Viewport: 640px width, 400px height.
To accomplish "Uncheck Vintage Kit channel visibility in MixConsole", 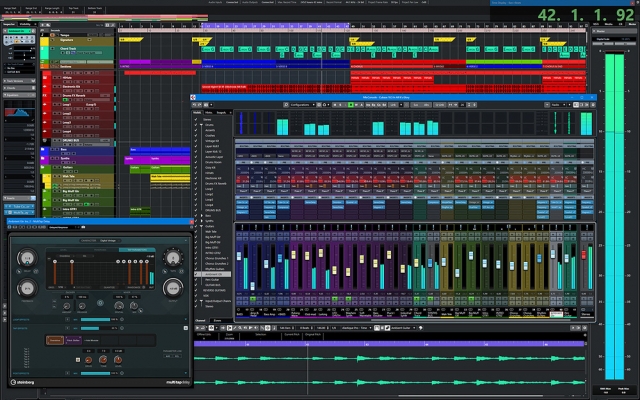I will pos(196,141).
